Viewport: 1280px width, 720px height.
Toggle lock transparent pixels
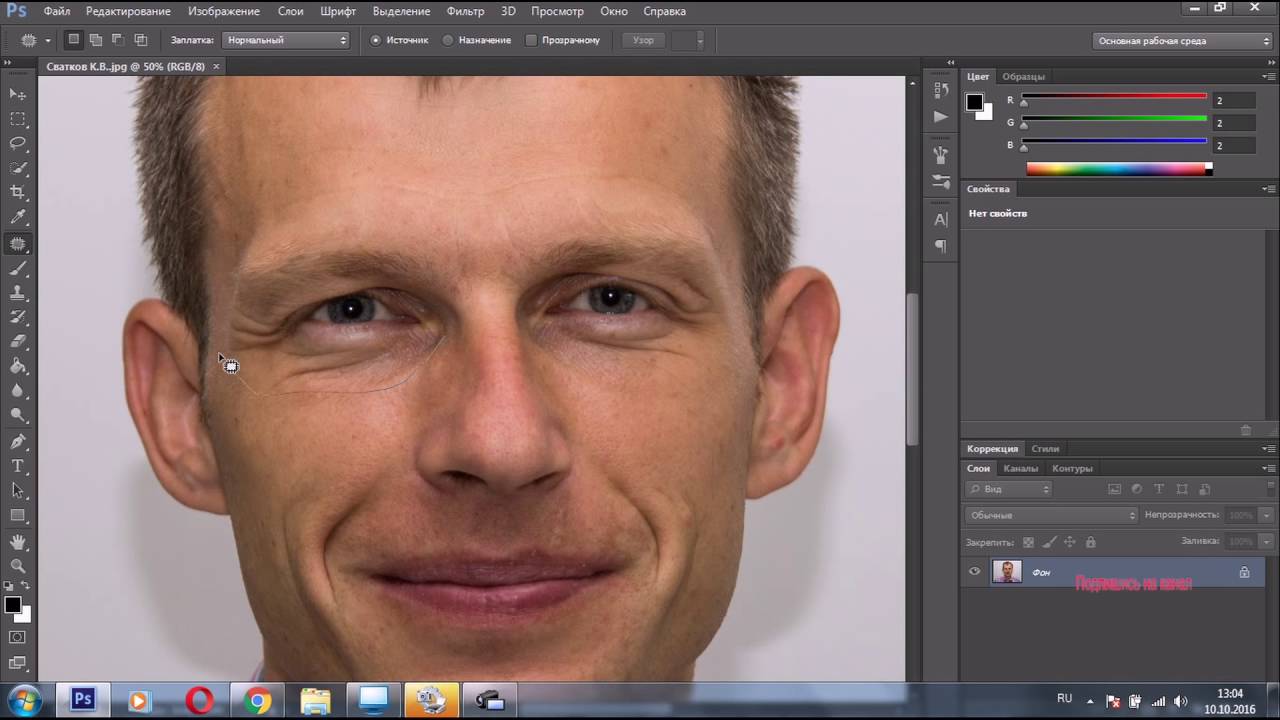pyautogui.click(x=1028, y=542)
